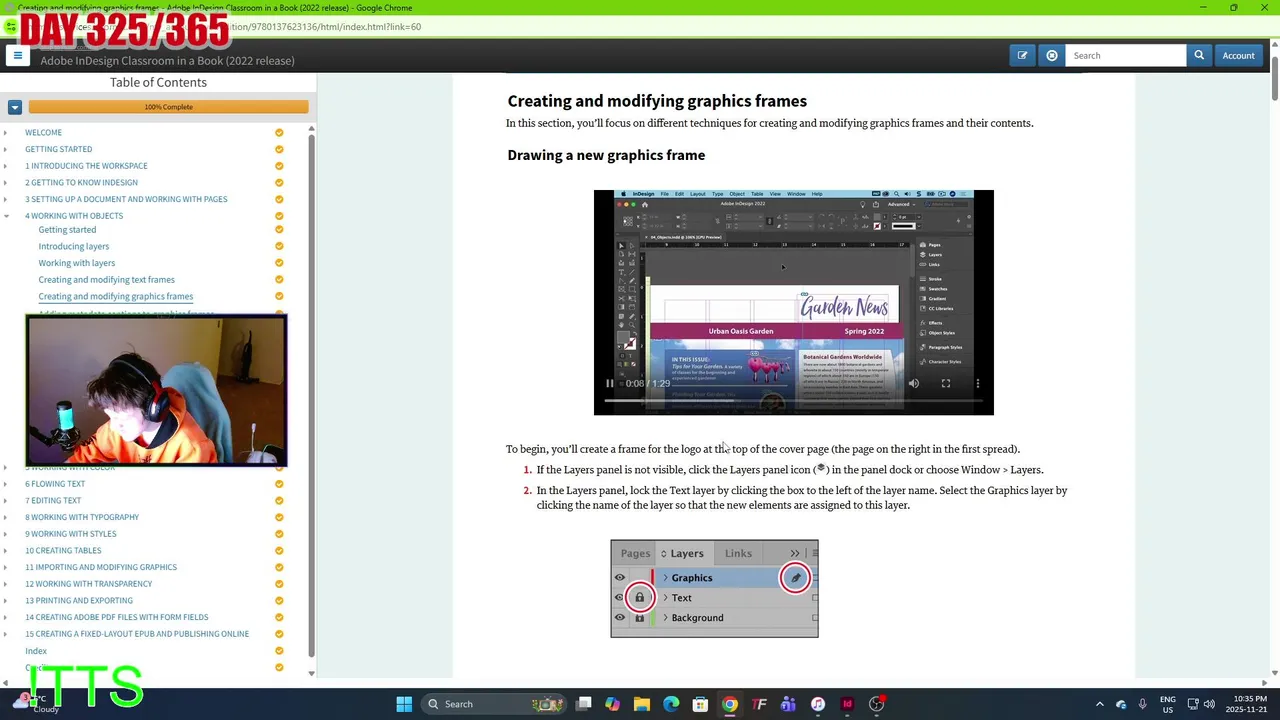Open the volume control in system tray
The height and width of the screenshot is (720, 1280).
click(x=1209, y=704)
